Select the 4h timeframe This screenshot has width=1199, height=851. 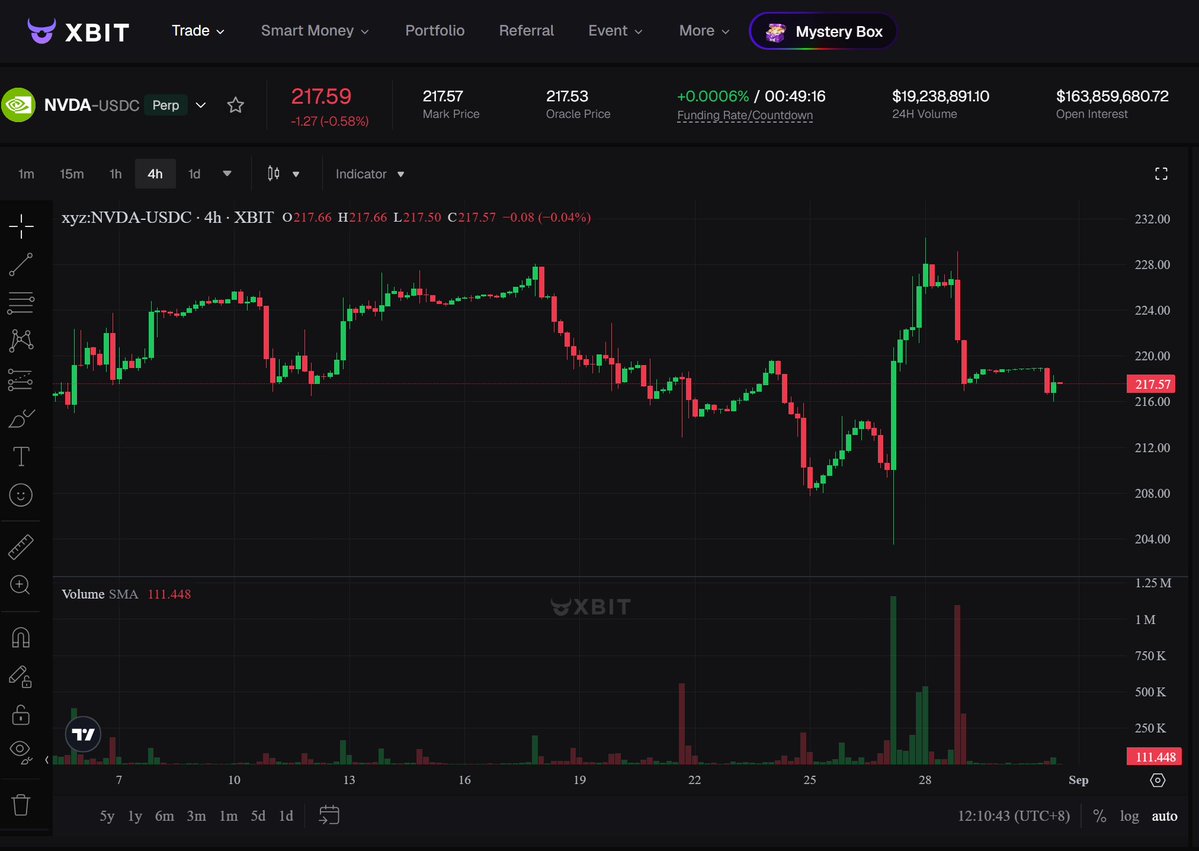pyautogui.click(x=155, y=174)
